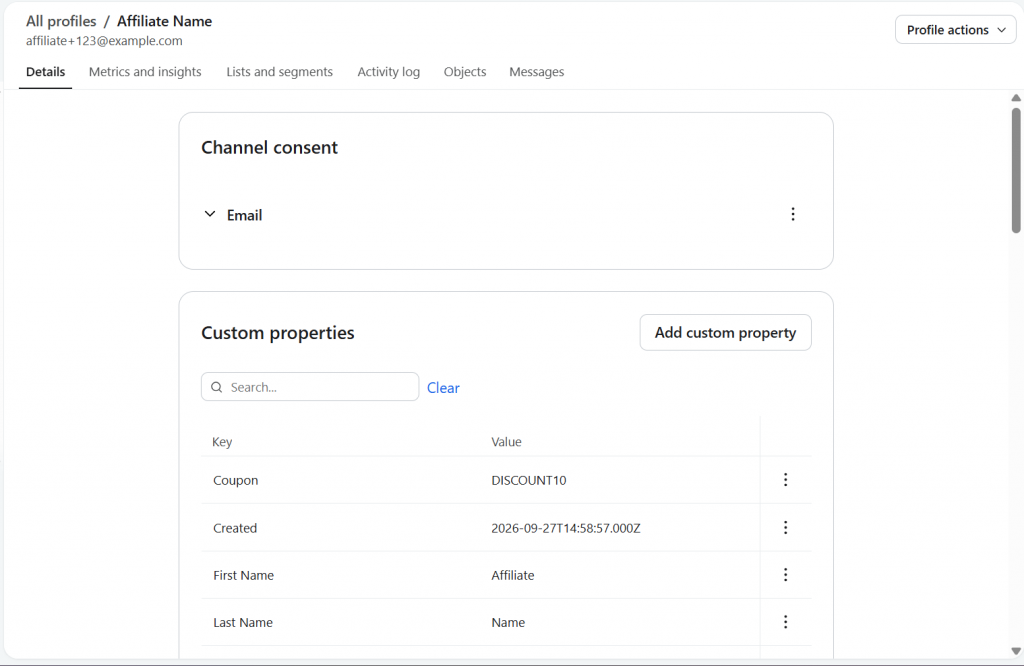
Task: Click the Created key cell
Action: (235, 528)
